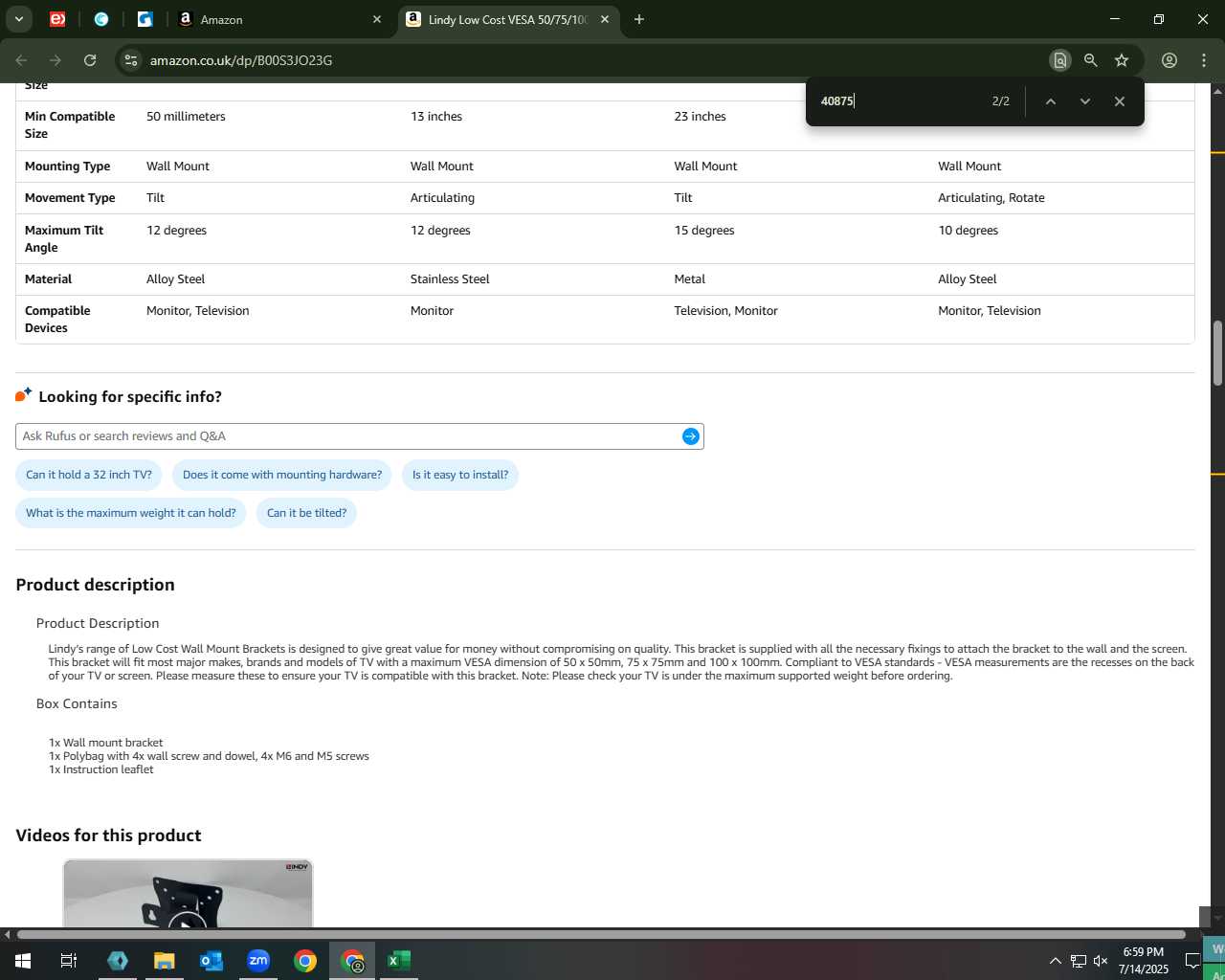
Task: Switch to the third pinned tab
Action: pos(145,19)
